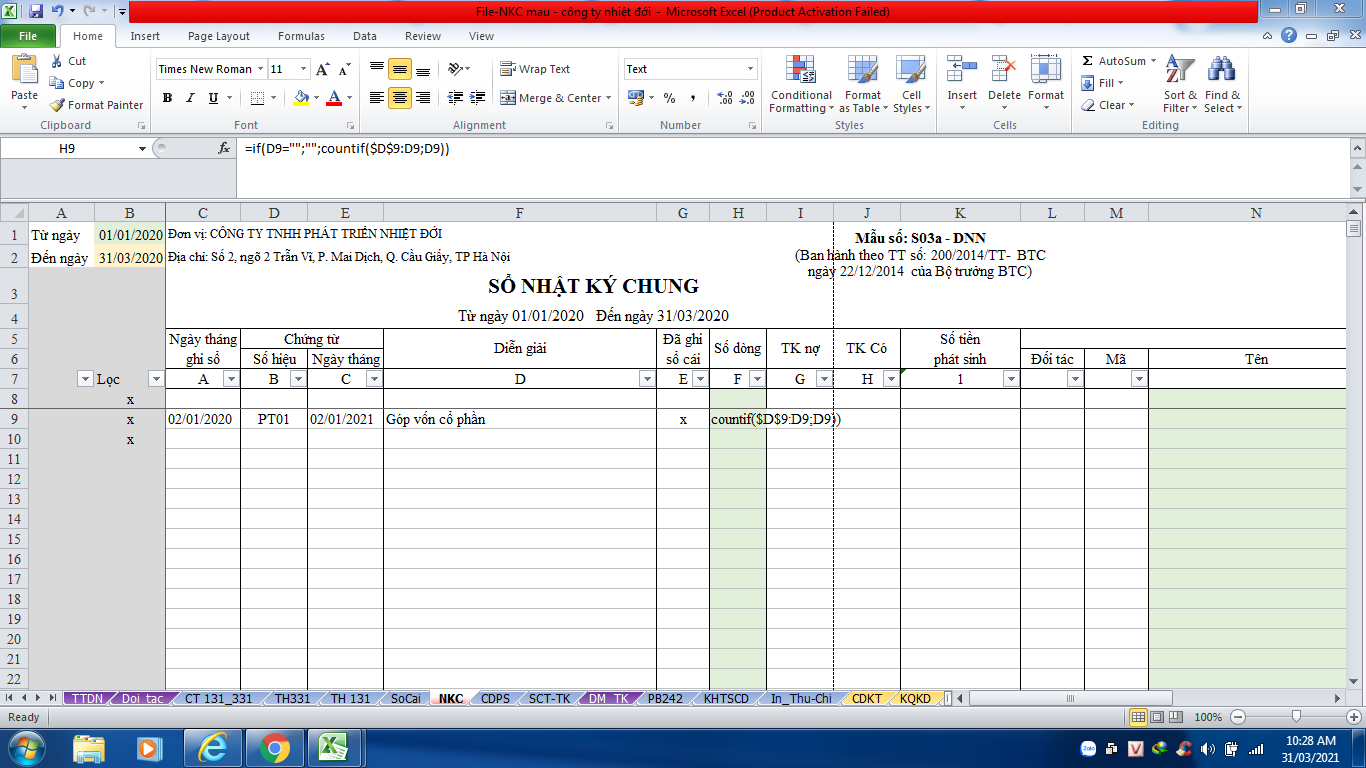Open Cell Styles gallery
1366x768 pixels.
[910, 84]
